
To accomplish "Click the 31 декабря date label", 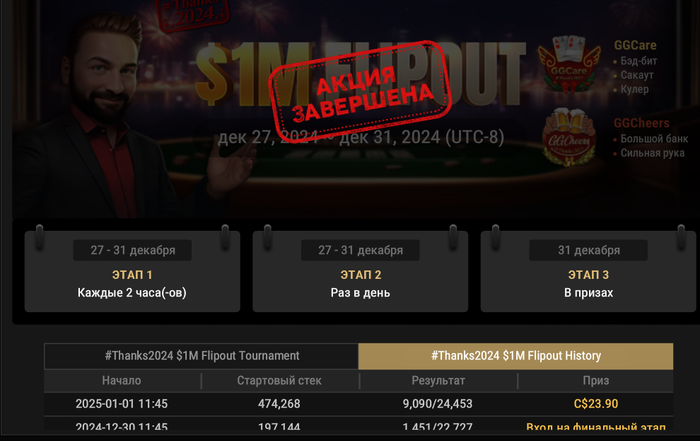I will (588, 250).
